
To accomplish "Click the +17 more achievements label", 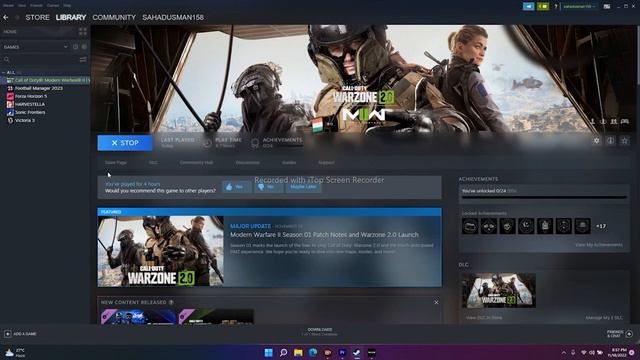I will (601, 226).
